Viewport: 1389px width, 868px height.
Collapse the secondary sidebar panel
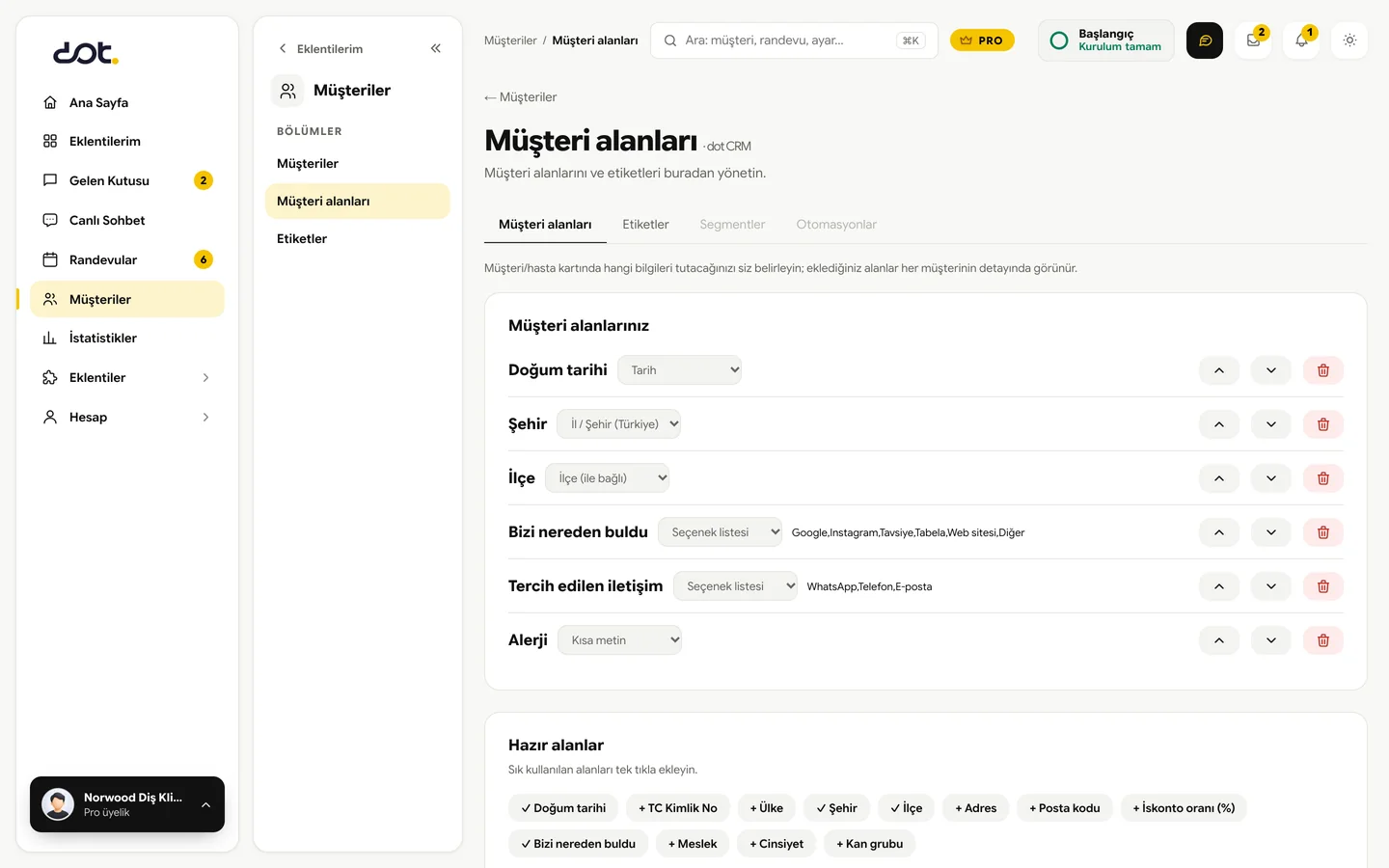435,48
